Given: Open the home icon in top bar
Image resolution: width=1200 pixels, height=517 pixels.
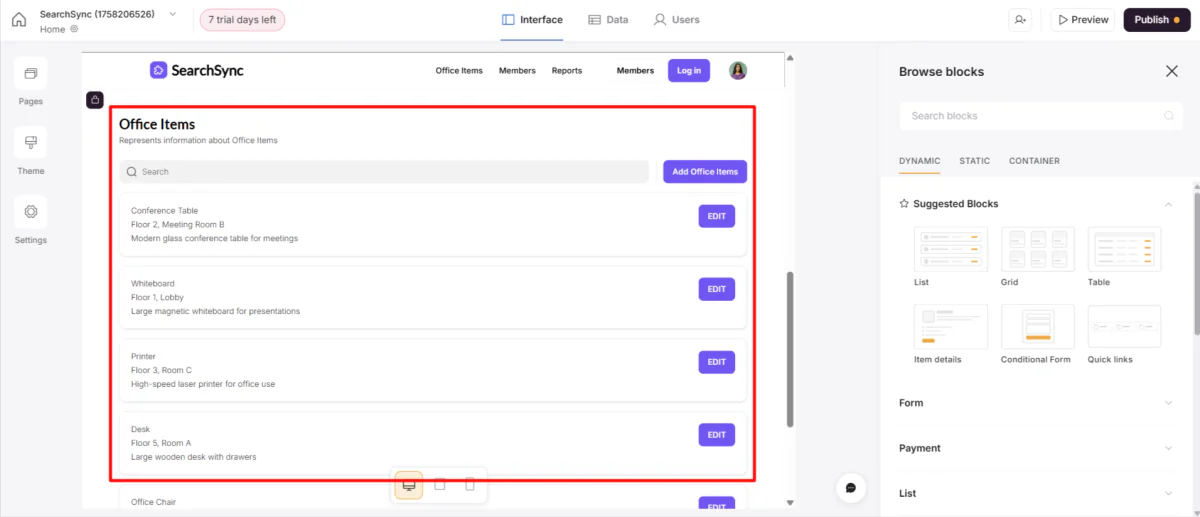Looking at the screenshot, I should click(19, 20).
